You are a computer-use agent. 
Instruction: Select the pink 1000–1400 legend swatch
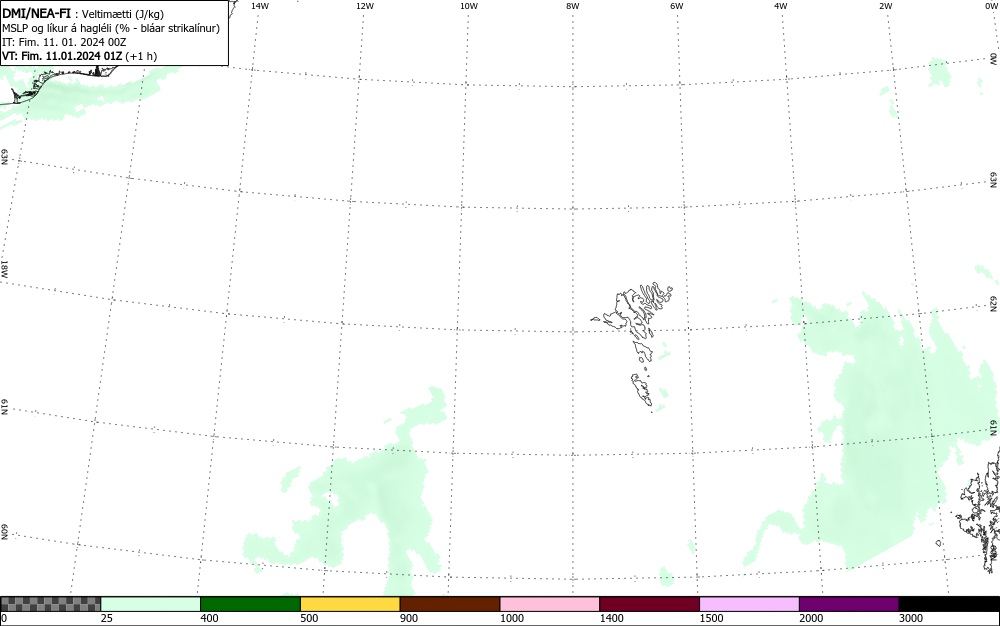click(x=550, y=604)
